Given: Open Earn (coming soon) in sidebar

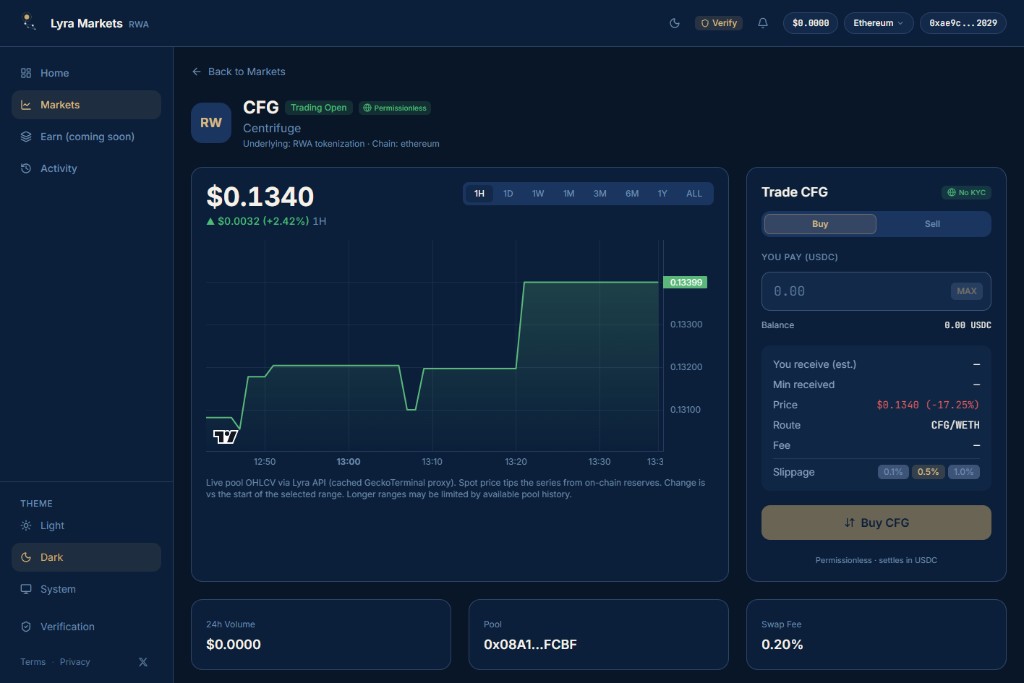Looking at the screenshot, I should (86, 136).
